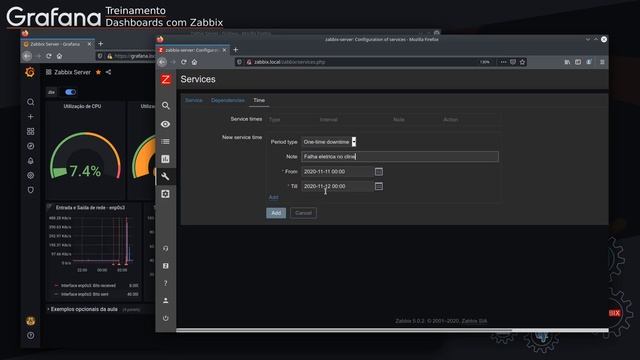The width and height of the screenshot is (640, 360).
Task: Click the Zabbix Server dashboard title in Grafana
Action: (72, 72)
